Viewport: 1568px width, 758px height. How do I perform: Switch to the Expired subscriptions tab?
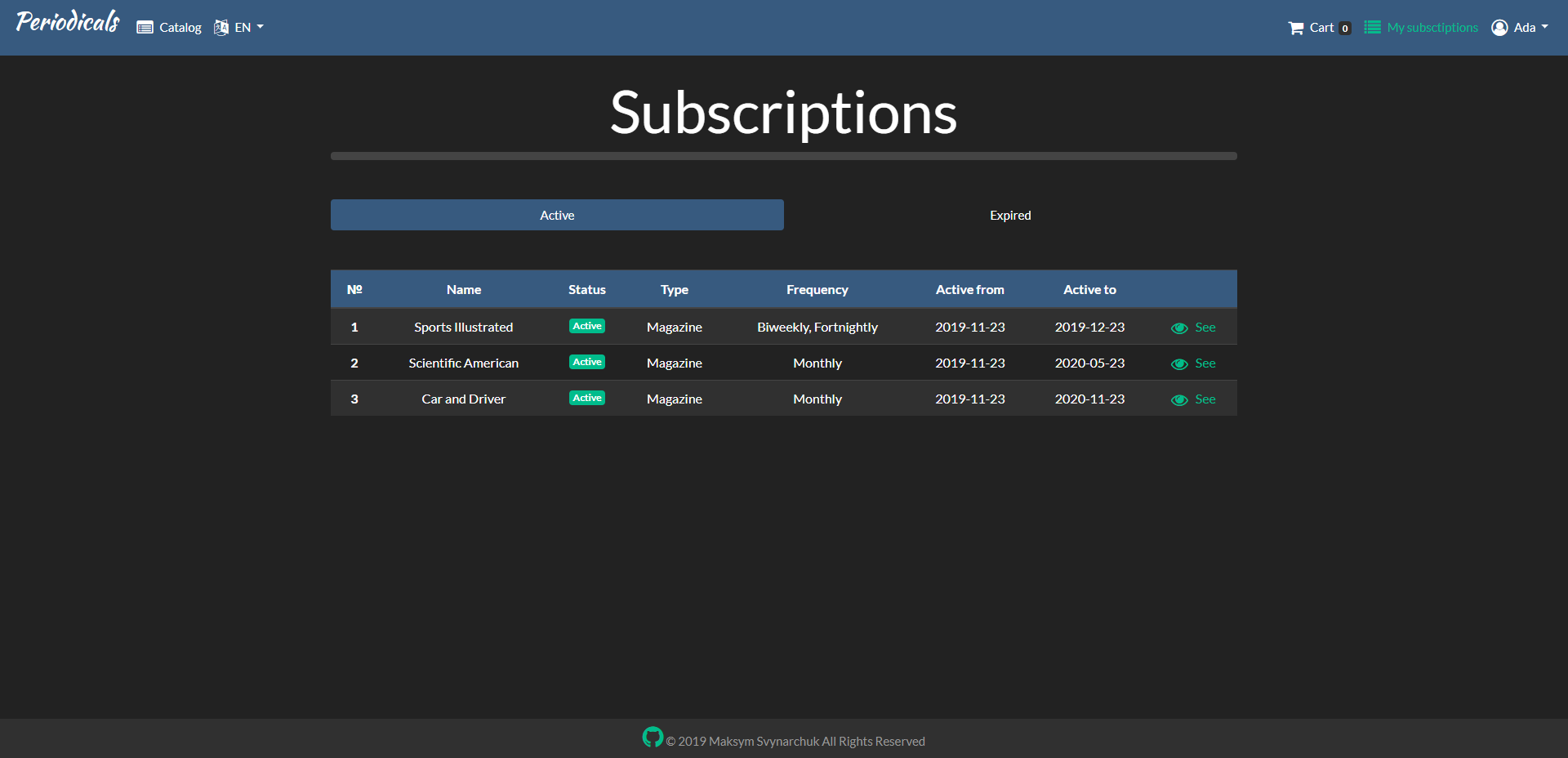(x=1010, y=215)
